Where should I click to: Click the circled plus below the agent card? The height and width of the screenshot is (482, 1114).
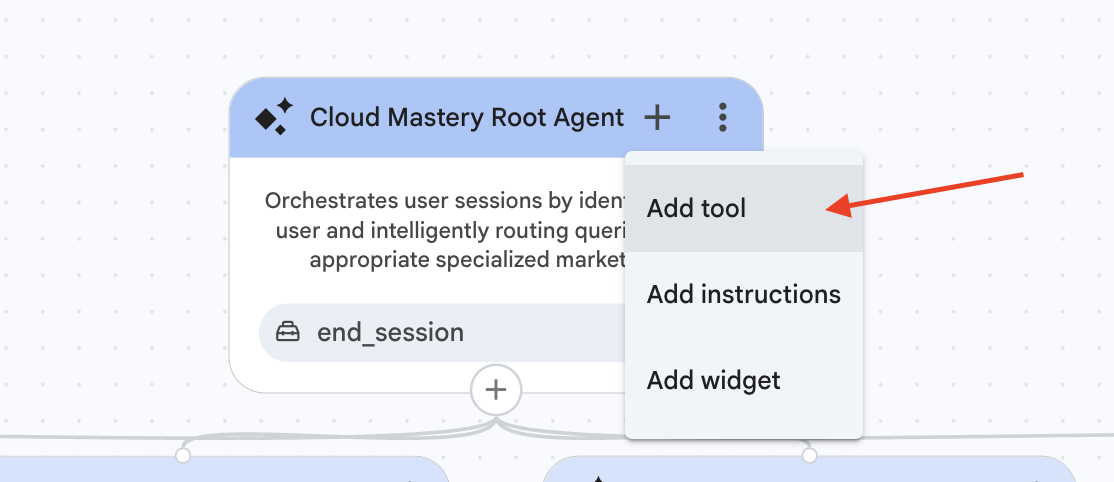(x=496, y=390)
